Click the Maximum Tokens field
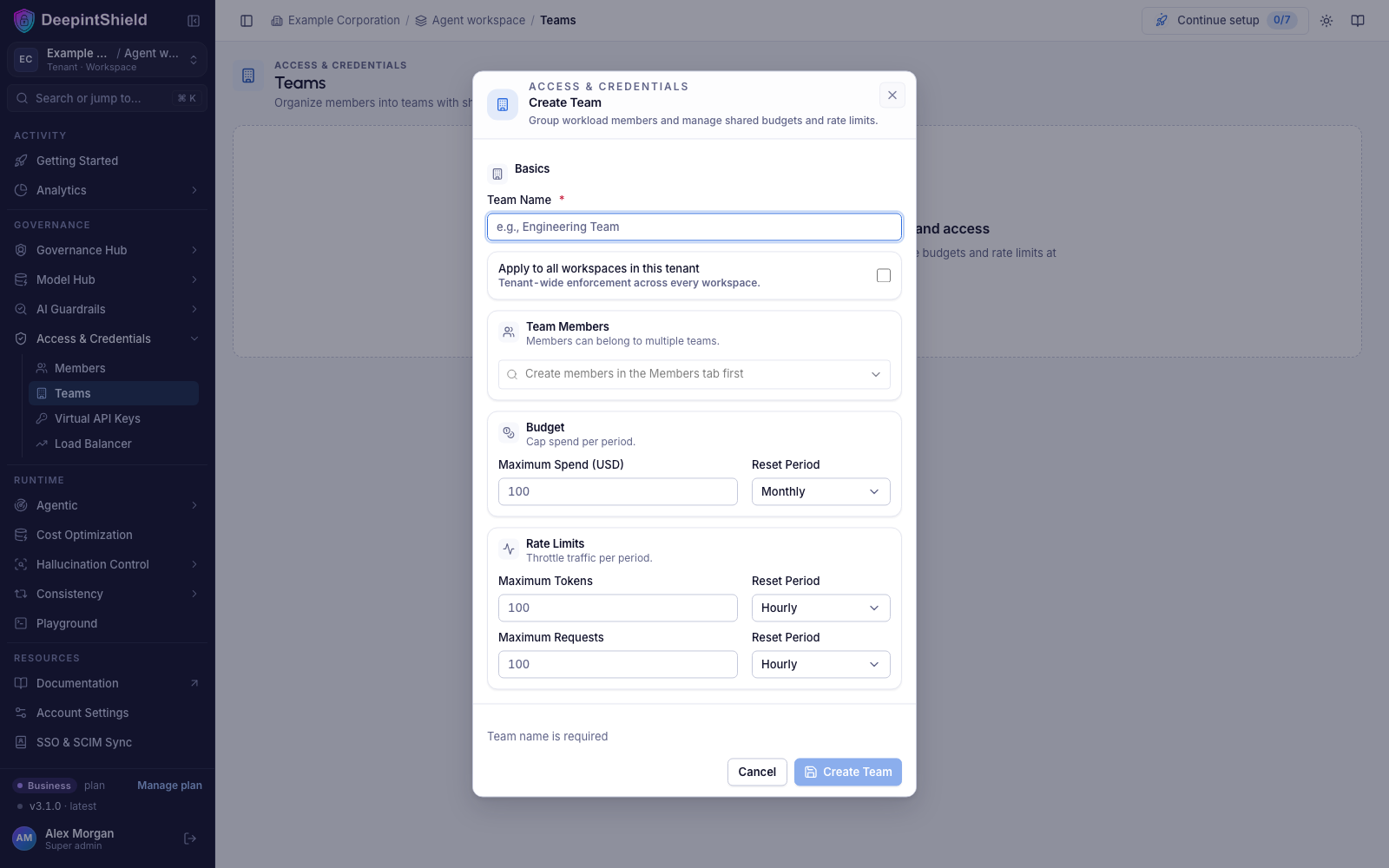1389x868 pixels. pos(618,608)
